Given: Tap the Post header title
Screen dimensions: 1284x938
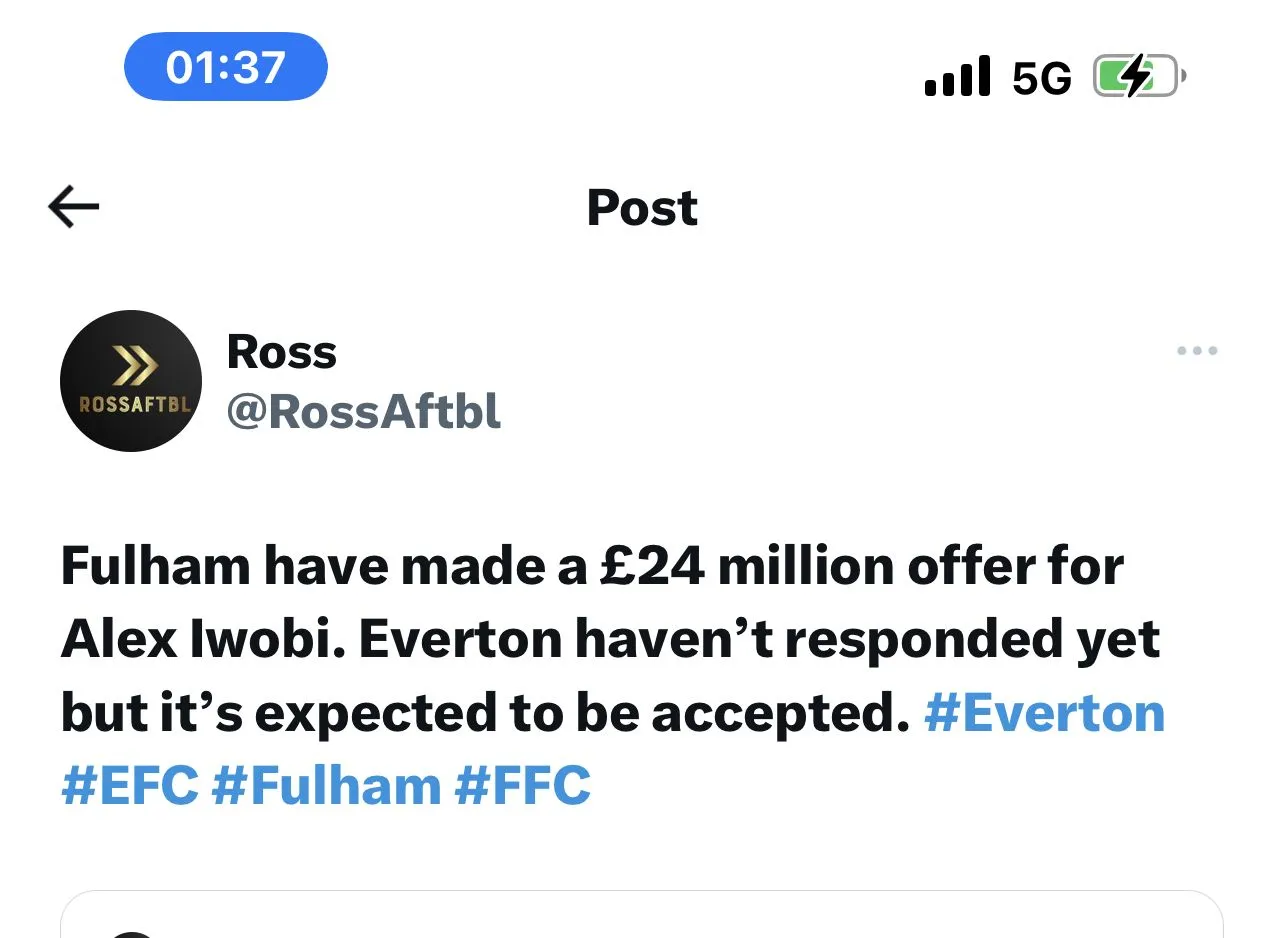Looking at the screenshot, I should point(642,208).
